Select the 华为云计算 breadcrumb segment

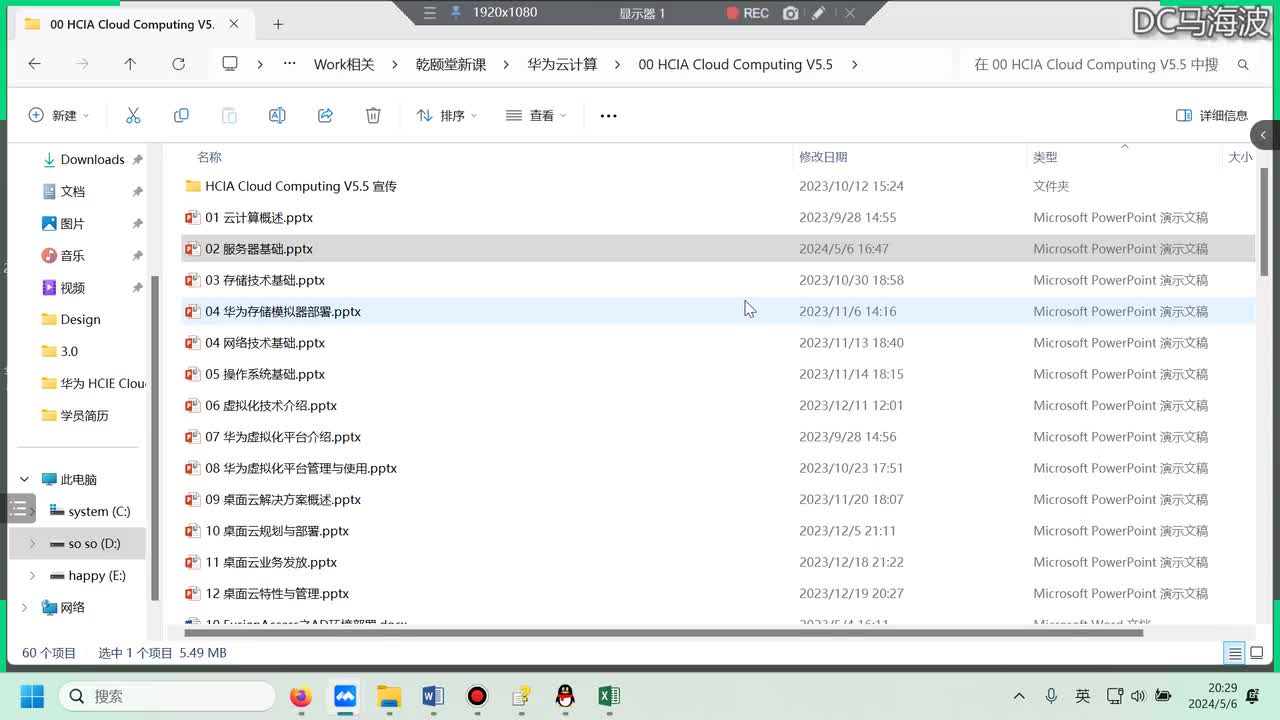click(x=563, y=64)
